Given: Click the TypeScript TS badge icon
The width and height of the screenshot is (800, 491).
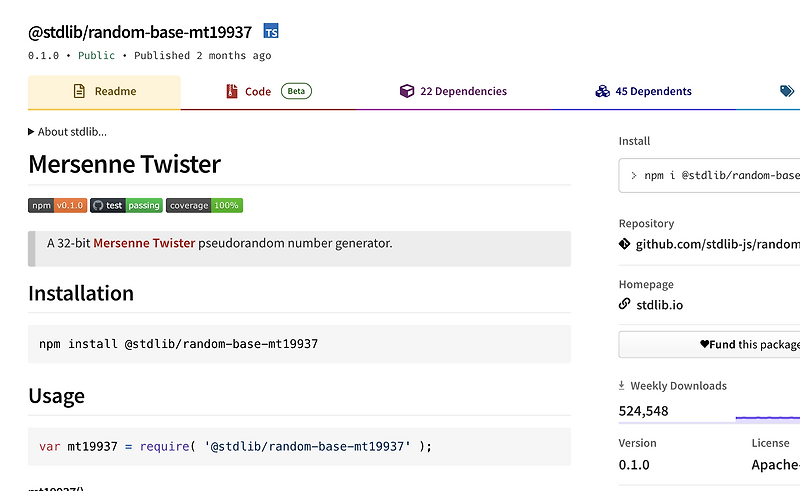Looking at the screenshot, I should tap(271, 31).
